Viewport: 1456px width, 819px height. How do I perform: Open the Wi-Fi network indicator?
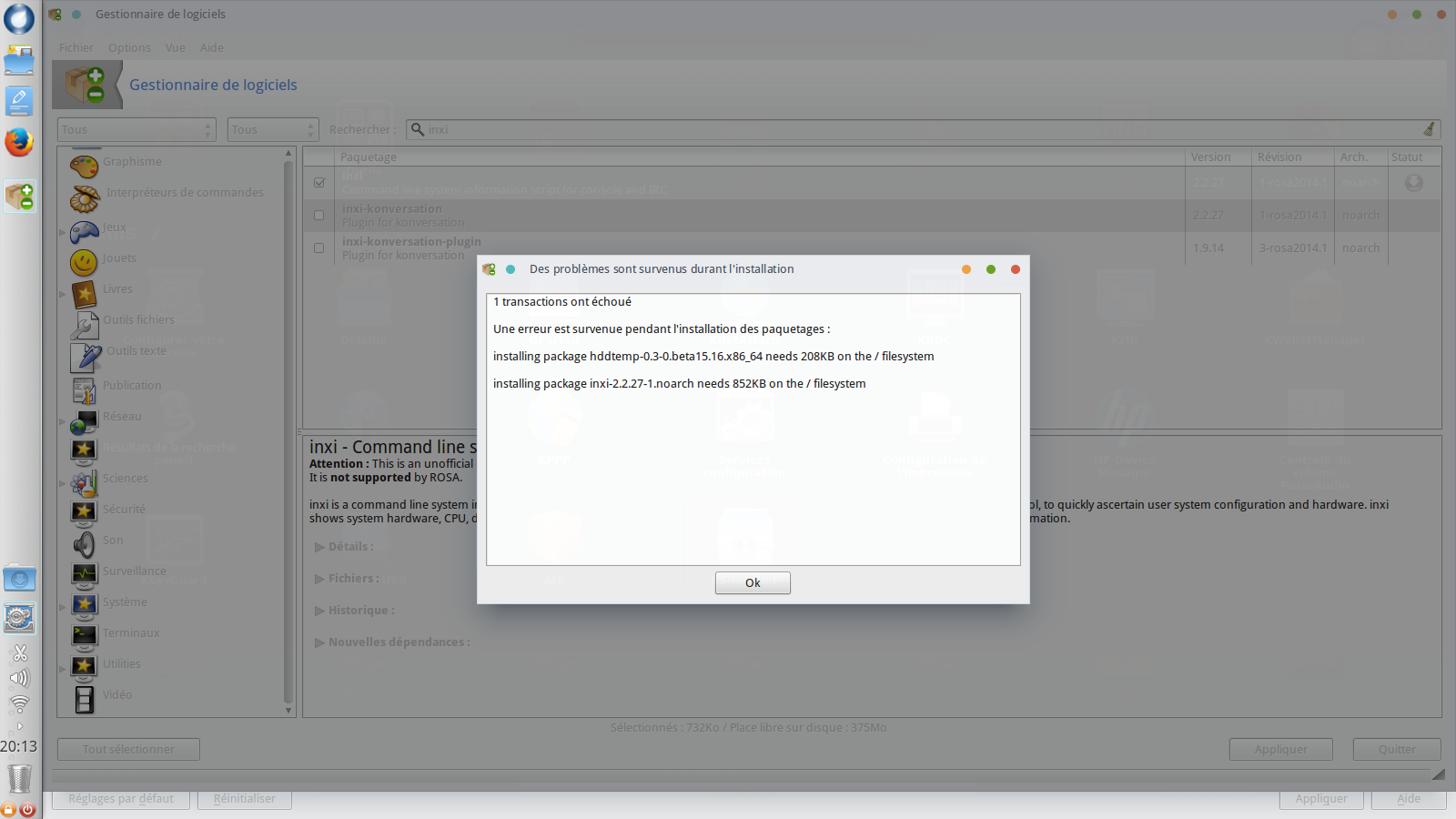click(x=19, y=703)
